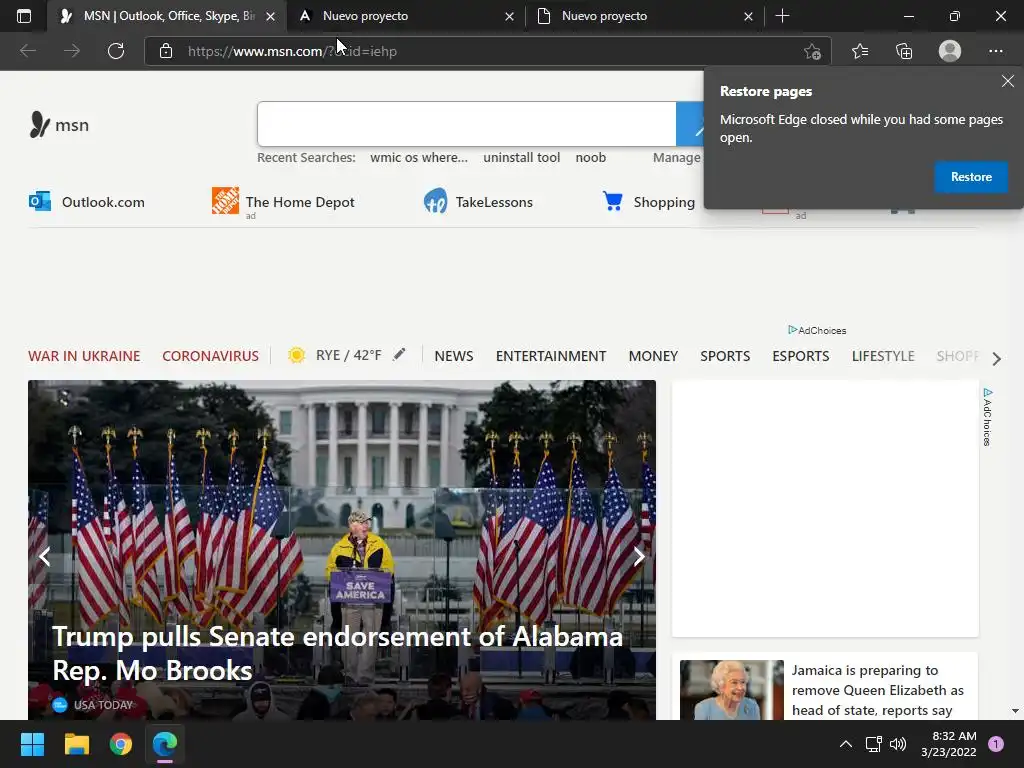Launch Google Chrome from taskbar
1024x768 pixels.
click(121, 744)
